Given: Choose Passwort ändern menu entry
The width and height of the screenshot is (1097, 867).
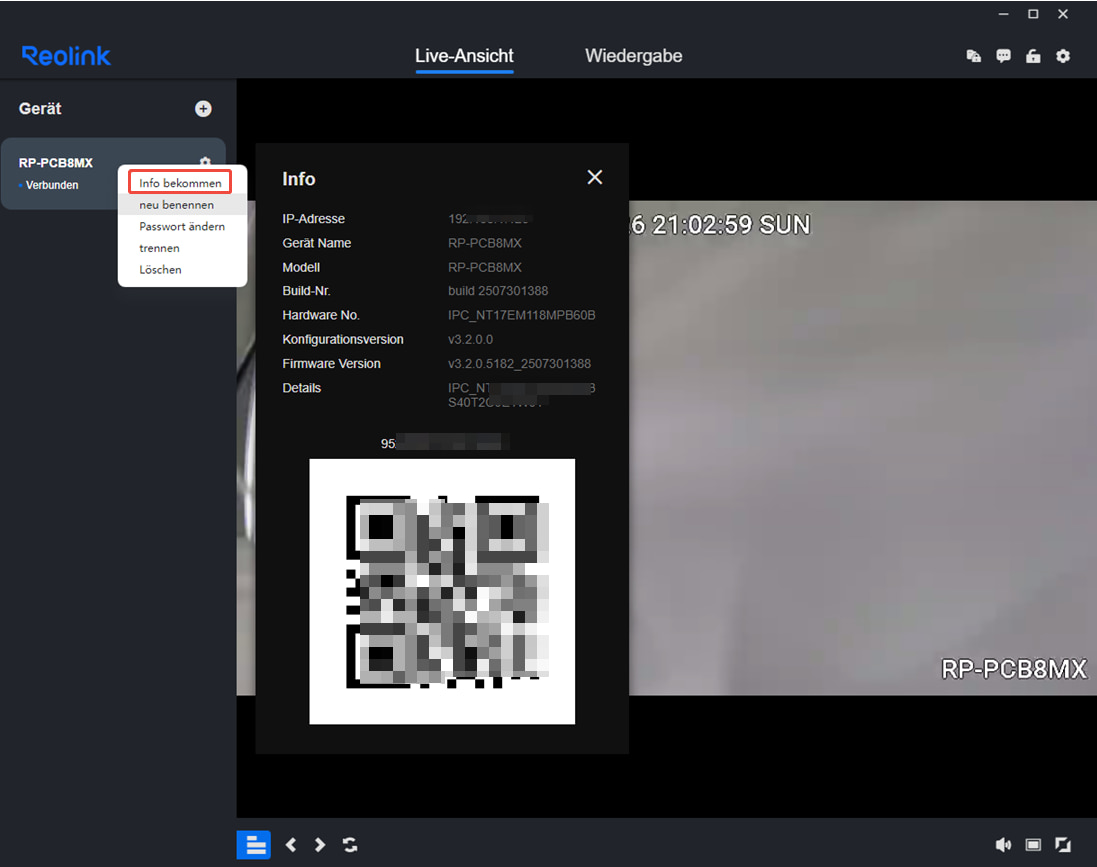Looking at the screenshot, I should coord(183,226).
